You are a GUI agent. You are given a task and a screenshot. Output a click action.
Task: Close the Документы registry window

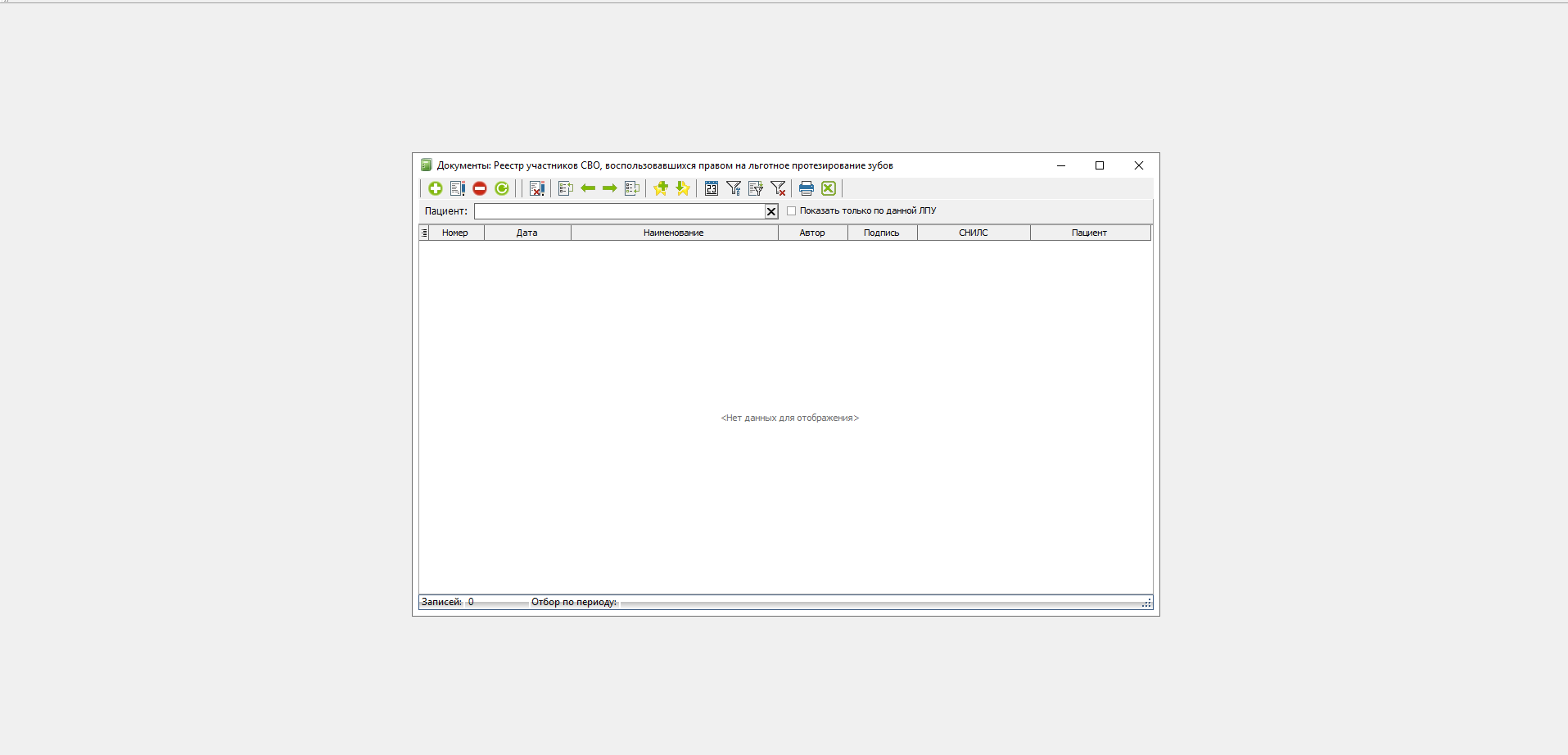tap(1138, 165)
